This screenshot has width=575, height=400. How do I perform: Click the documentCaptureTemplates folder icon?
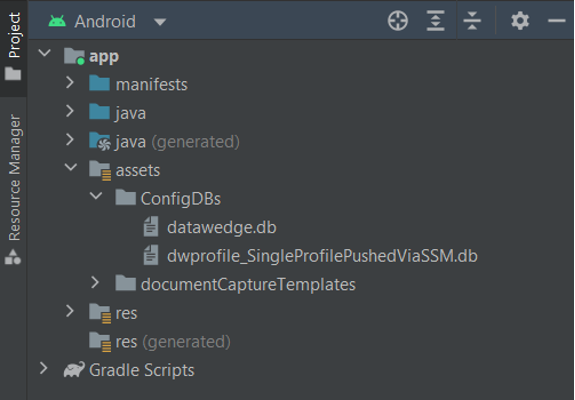coord(125,283)
